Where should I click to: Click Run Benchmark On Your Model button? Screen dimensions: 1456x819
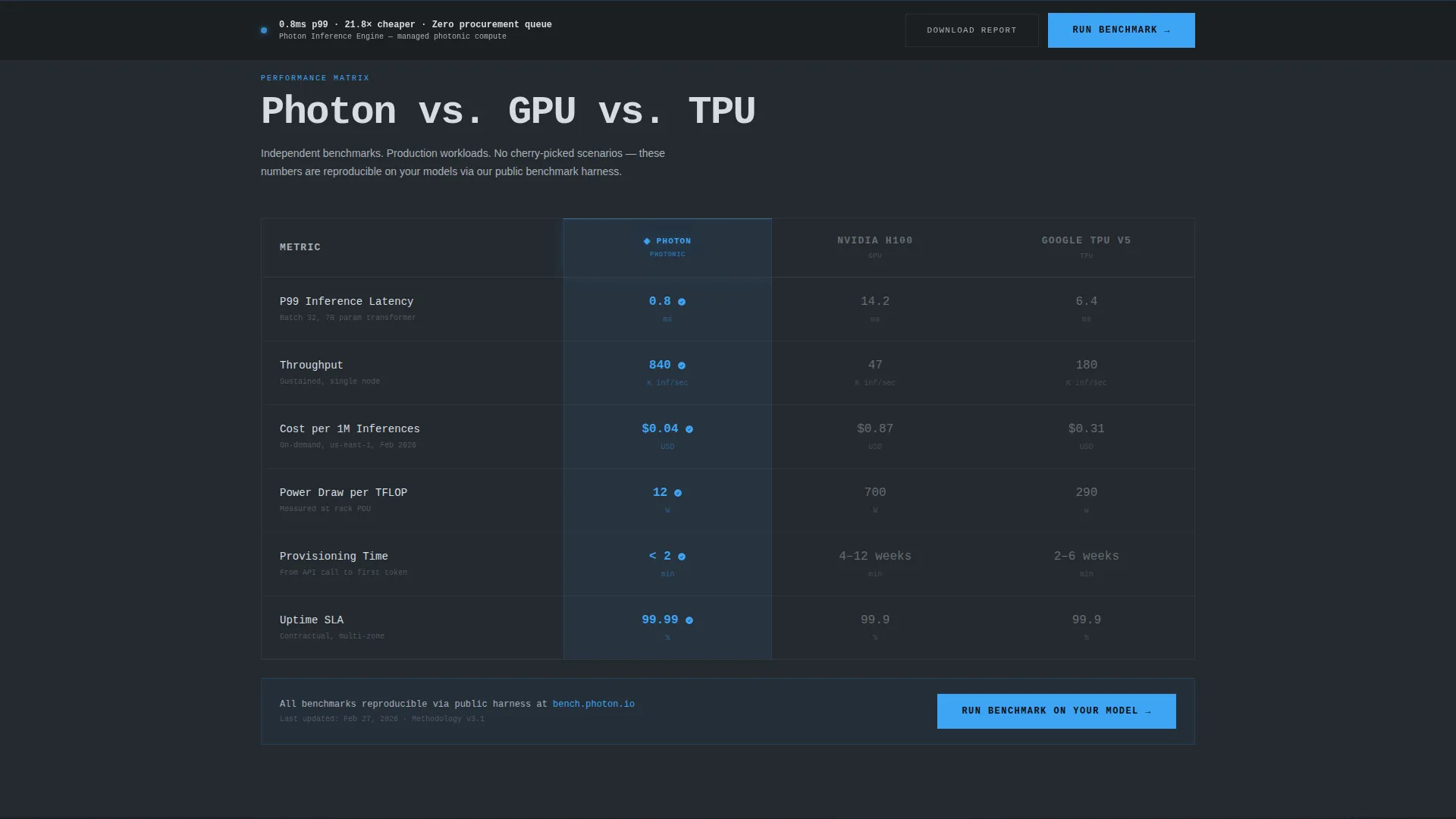click(1056, 711)
